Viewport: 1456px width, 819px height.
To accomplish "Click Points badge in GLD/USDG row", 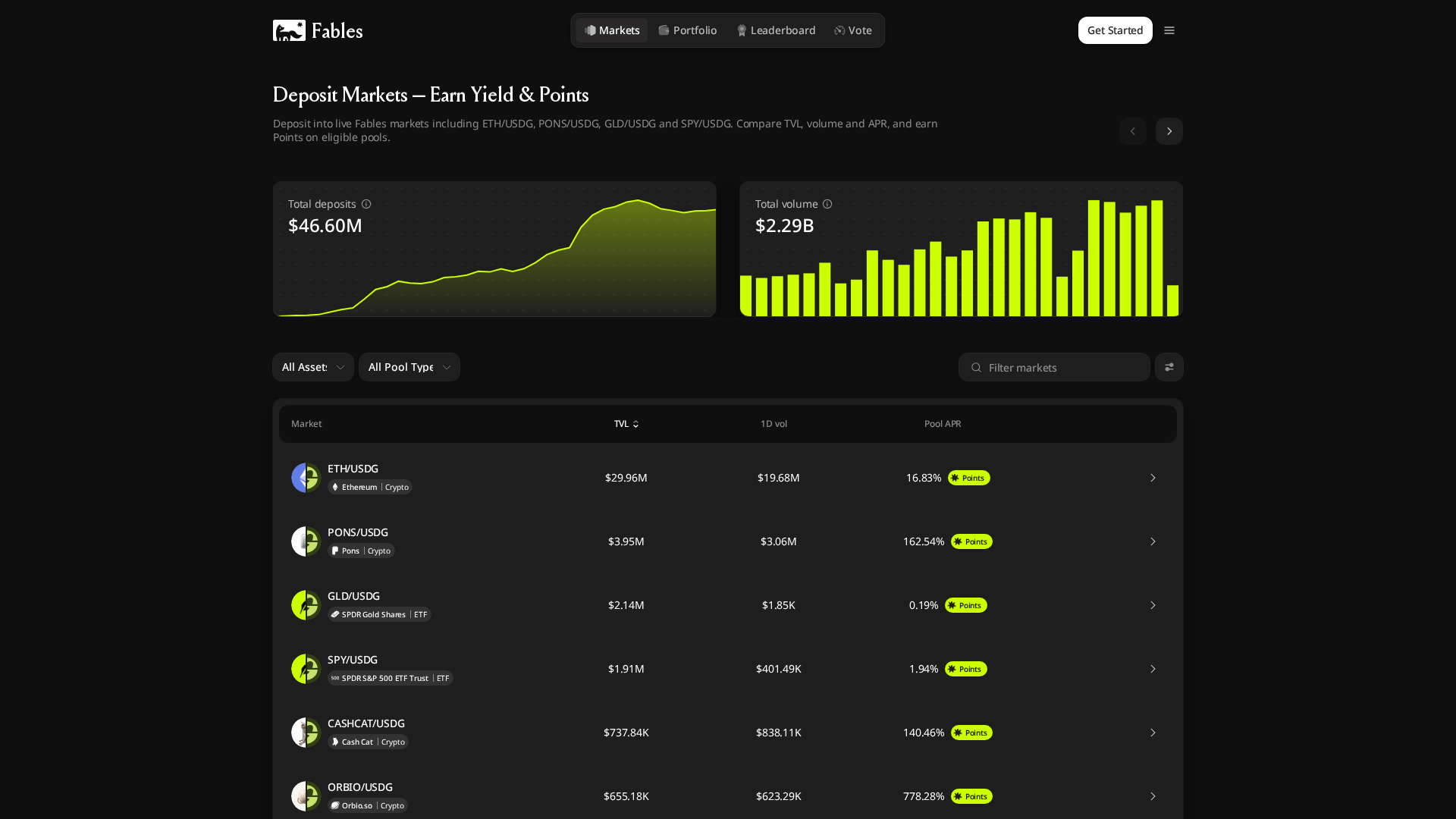I will (x=966, y=605).
